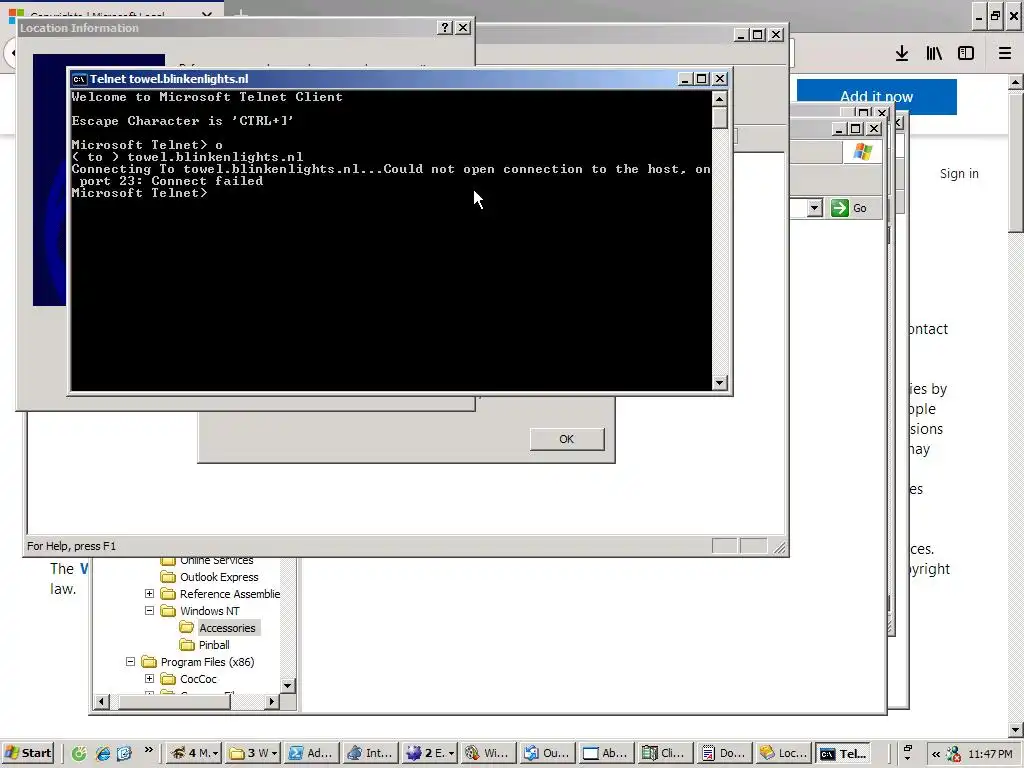Select the Reference Assemblies folder
This screenshot has height=768, width=1024.
(x=229, y=594)
